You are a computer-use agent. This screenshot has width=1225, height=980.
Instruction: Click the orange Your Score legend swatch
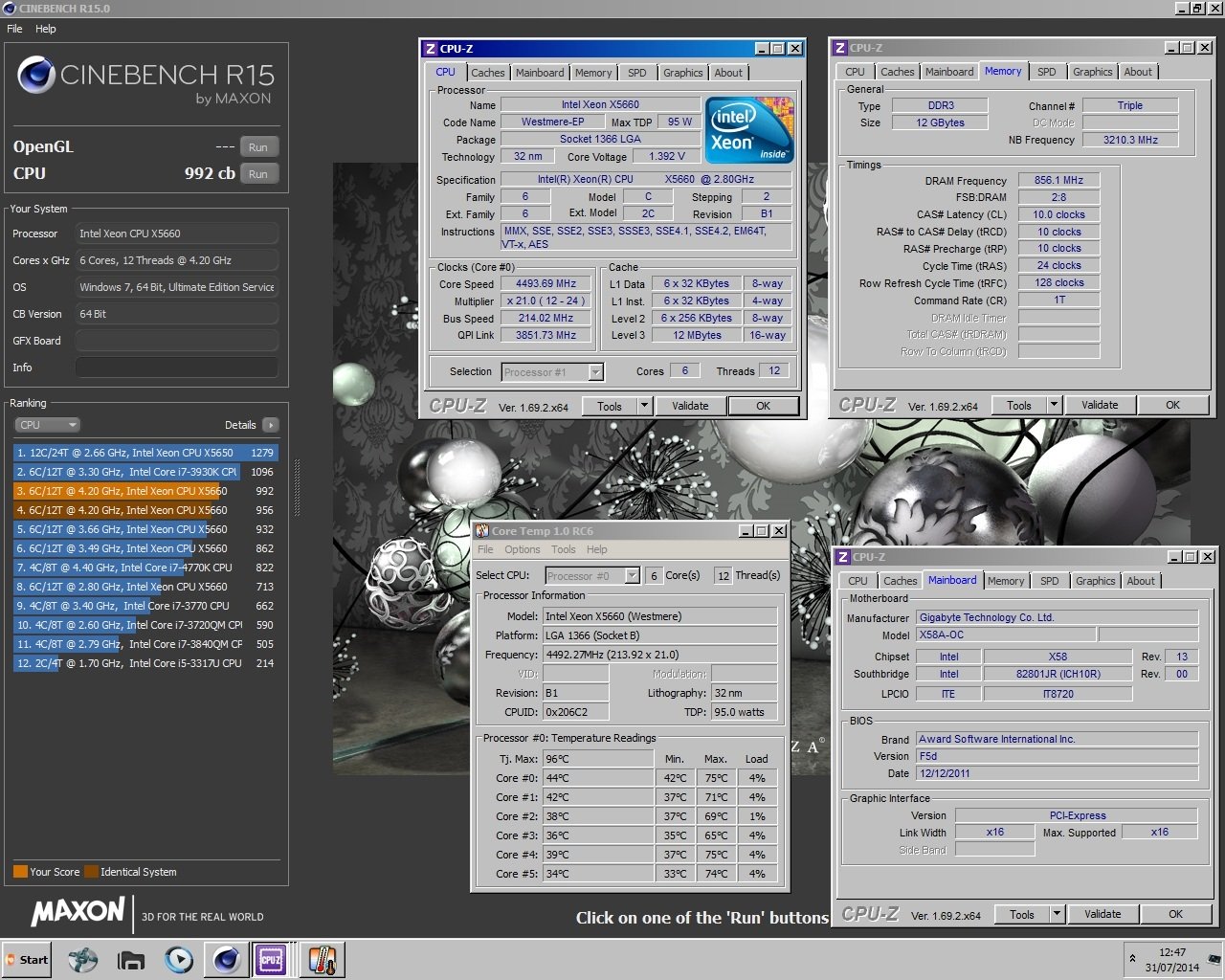pyautogui.click(x=20, y=872)
